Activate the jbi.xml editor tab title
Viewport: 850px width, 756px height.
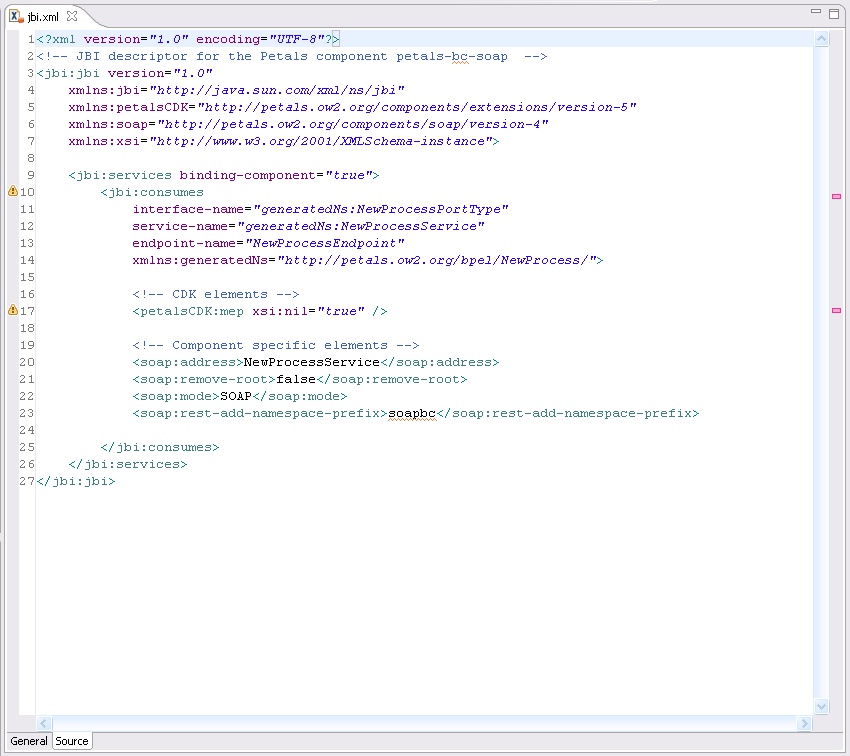coord(44,17)
